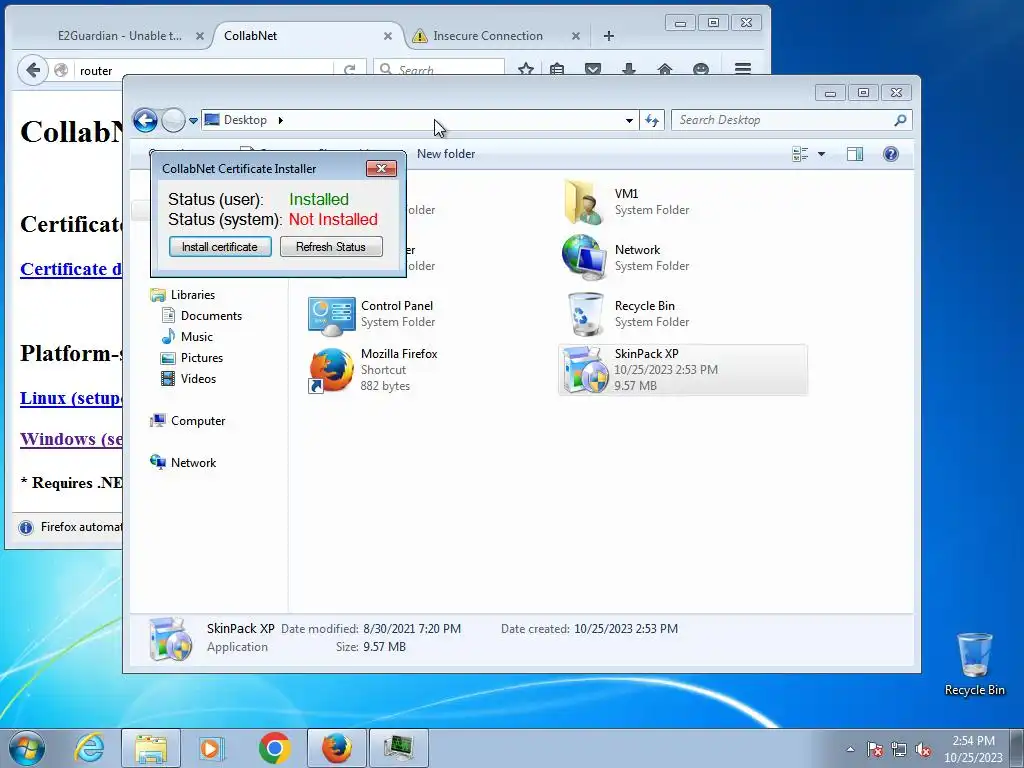This screenshot has width=1024, height=768.
Task: Click Firefox Search box
Action: 439,70
